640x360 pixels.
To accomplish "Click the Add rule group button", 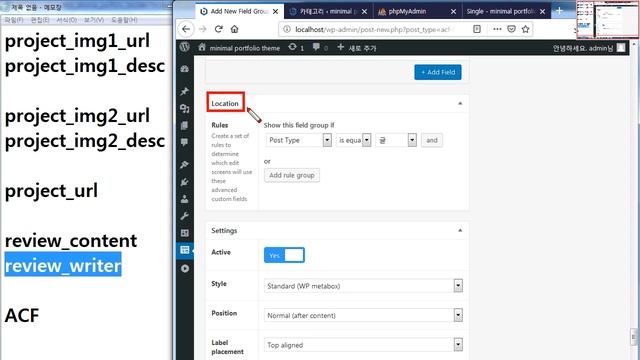I will [291, 175].
